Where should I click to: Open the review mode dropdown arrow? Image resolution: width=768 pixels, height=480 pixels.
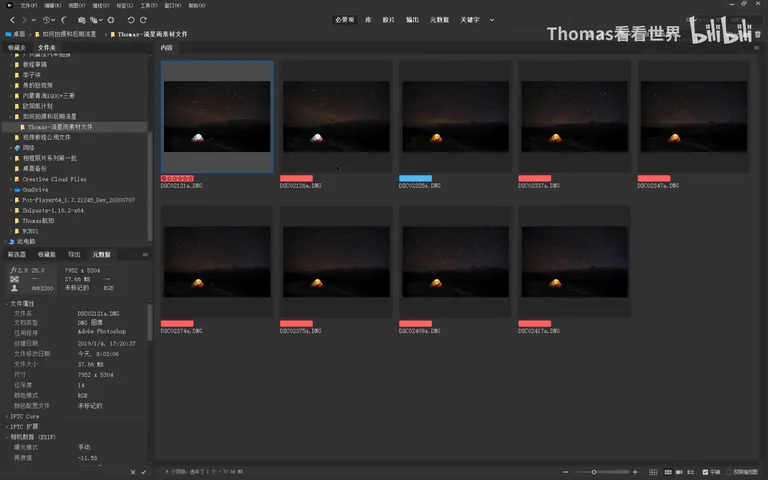[x=100, y=20]
